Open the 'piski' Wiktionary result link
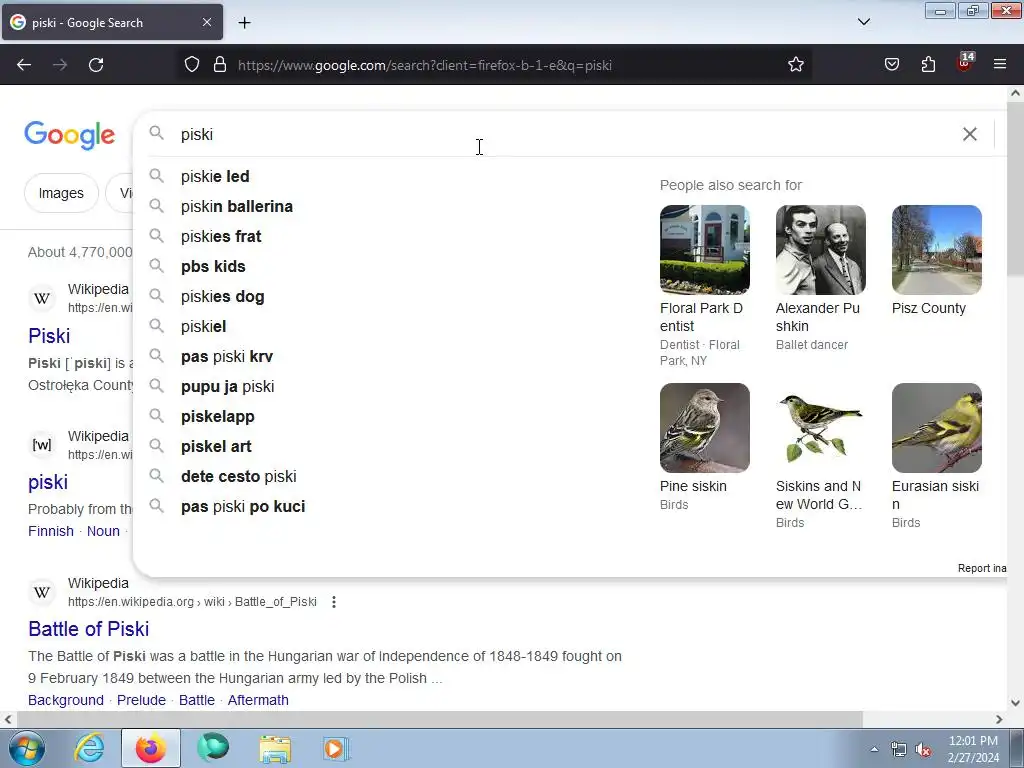The height and width of the screenshot is (768, 1024). point(48,482)
